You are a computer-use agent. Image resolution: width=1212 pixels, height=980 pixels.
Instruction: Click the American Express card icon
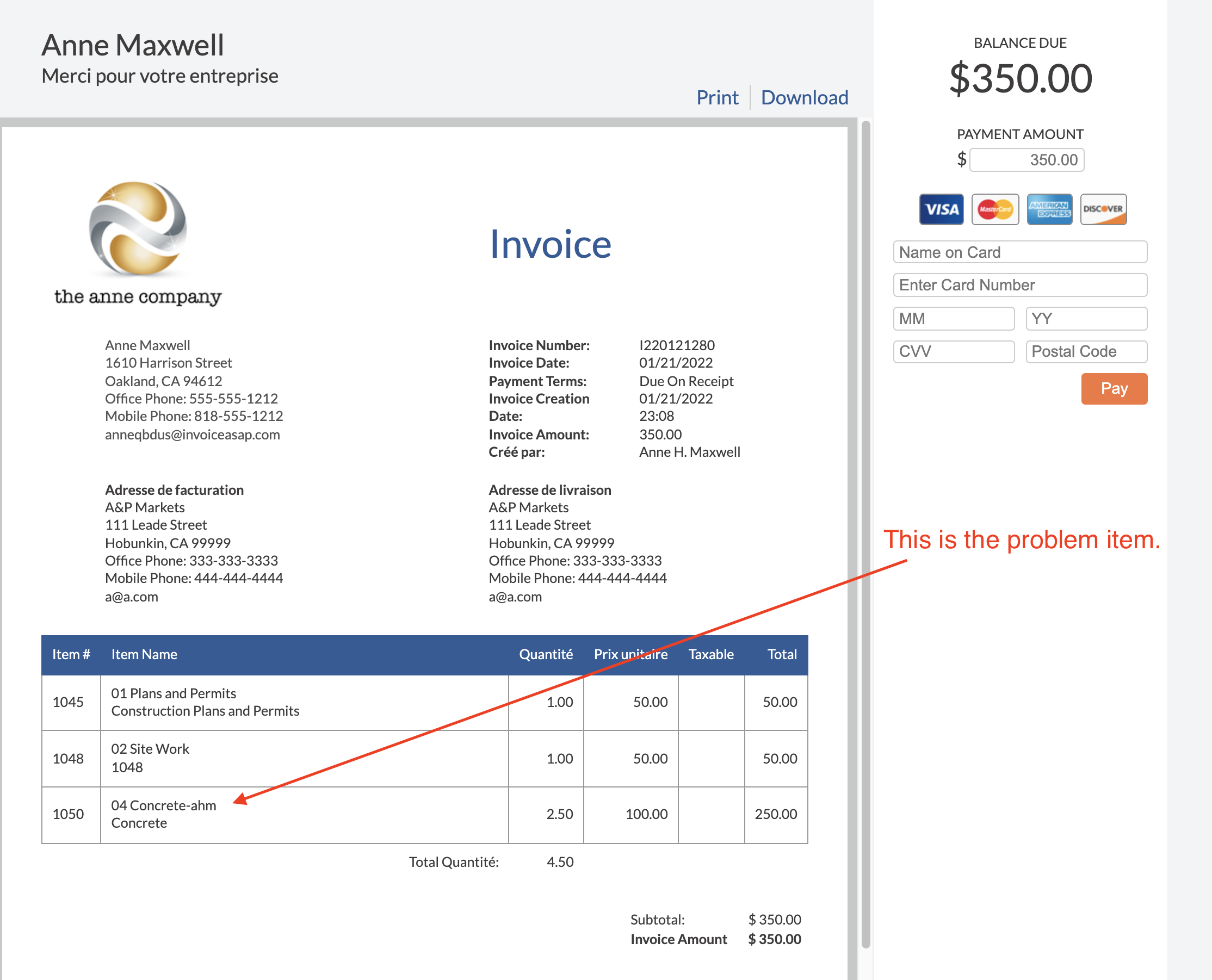[x=1049, y=209]
